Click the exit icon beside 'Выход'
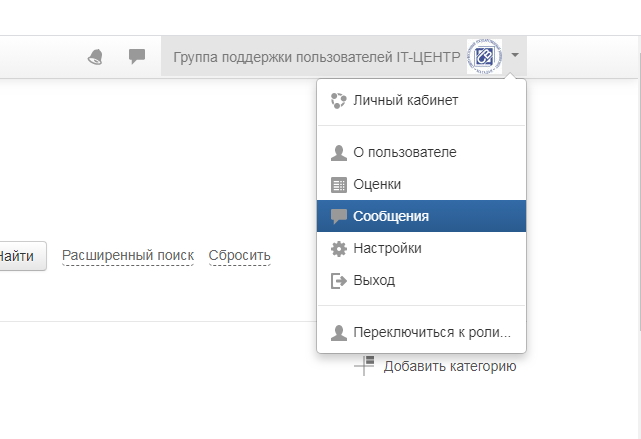This screenshot has height=439, width=641. 338,281
